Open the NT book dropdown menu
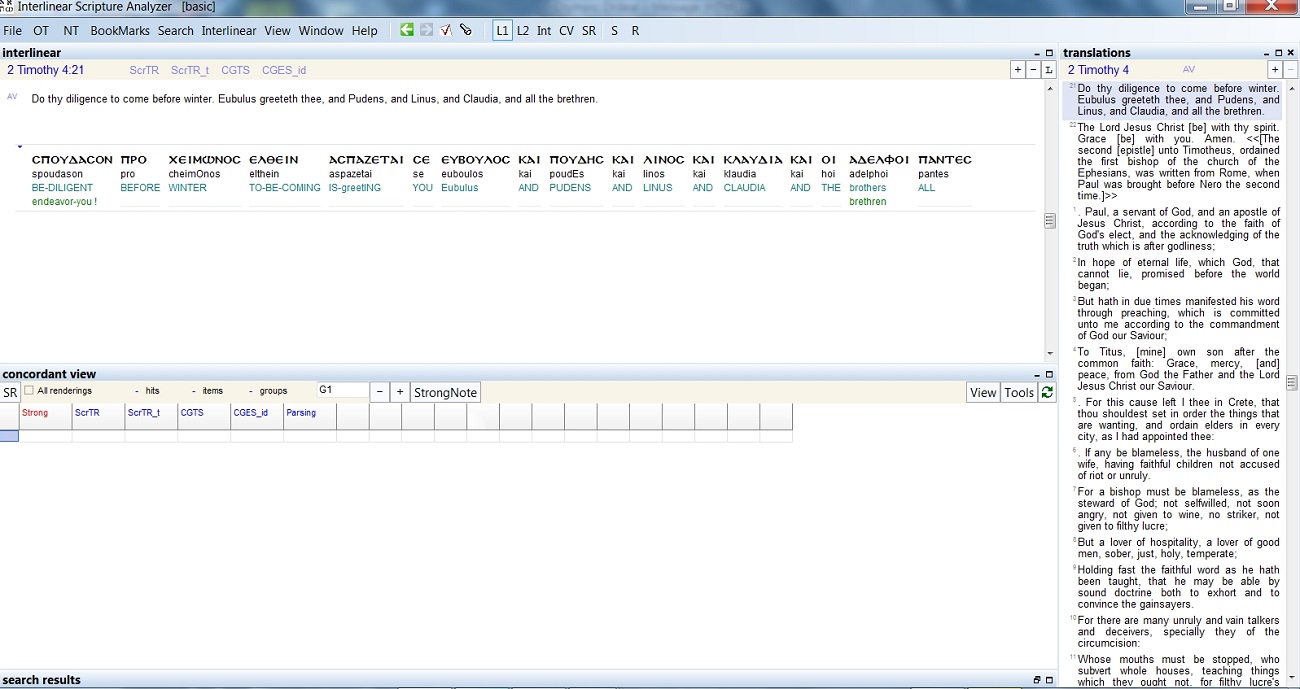 pyautogui.click(x=71, y=30)
